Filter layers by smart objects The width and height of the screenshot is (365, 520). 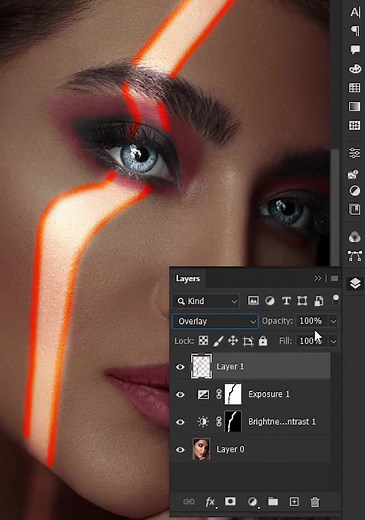(x=318, y=301)
